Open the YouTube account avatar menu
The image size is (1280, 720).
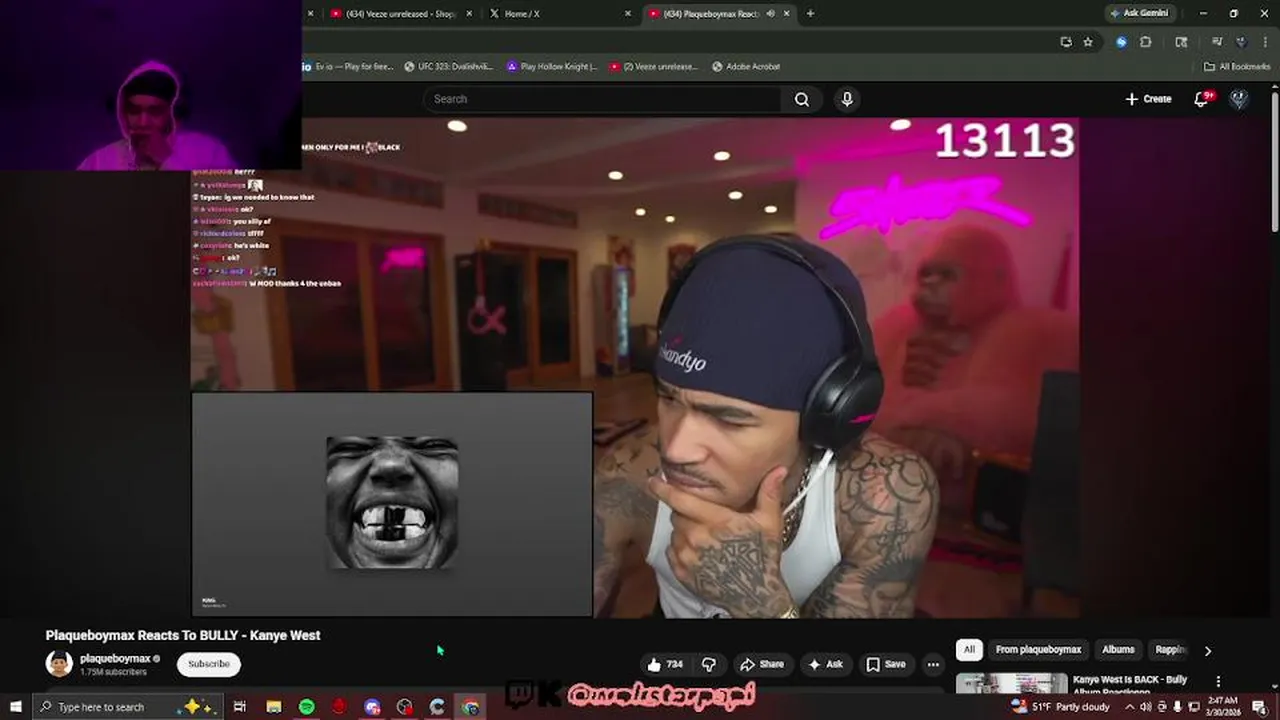coord(1239,99)
